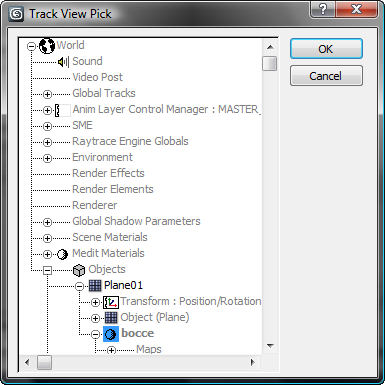Expand the Object (Plane) node
This screenshot has width=385, height=385.
coord(95,318)
